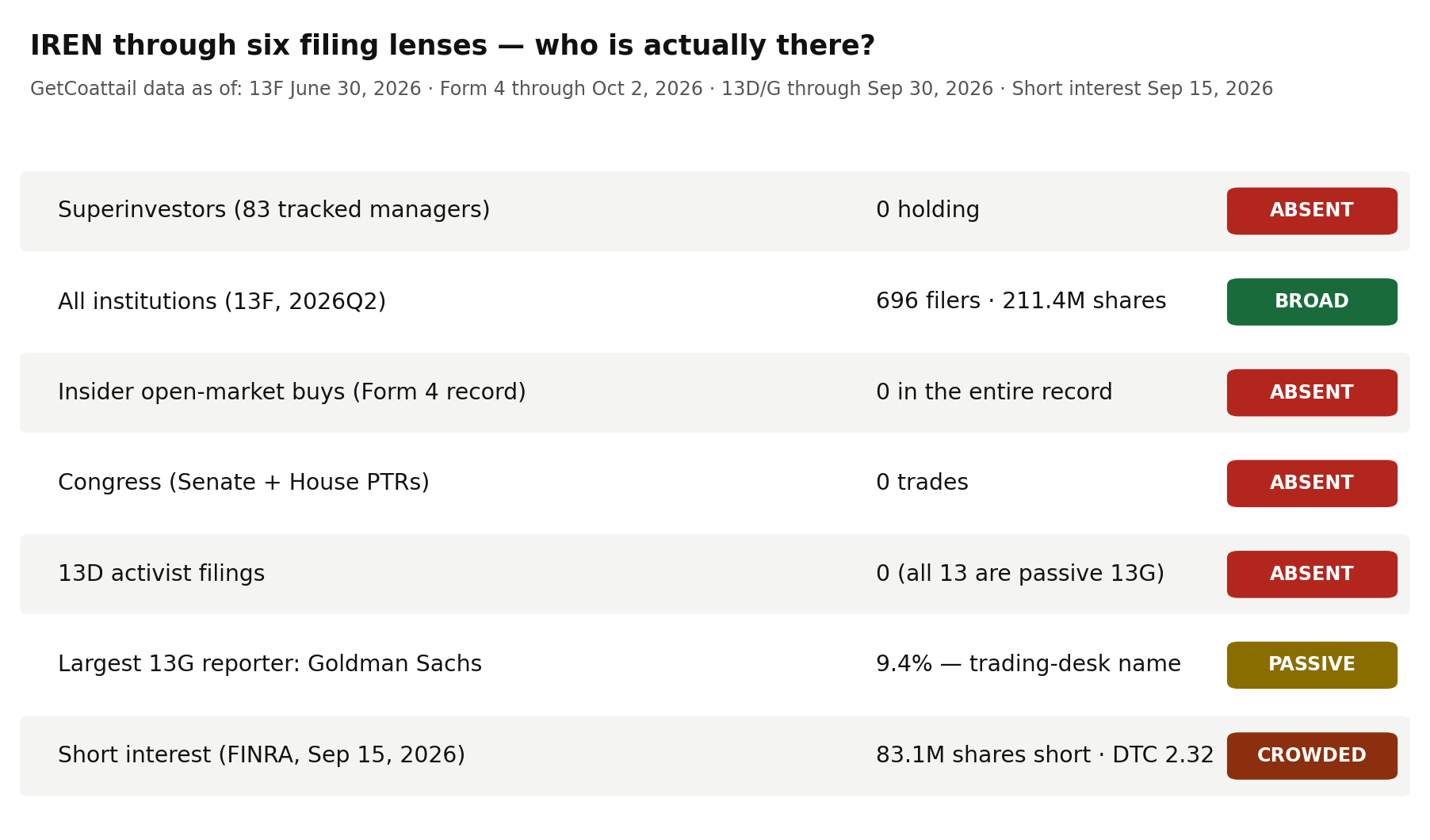
Task: Click the ABSENT badge for Superinvestors
Action: pyautogui.click(x=1312, y=211)
